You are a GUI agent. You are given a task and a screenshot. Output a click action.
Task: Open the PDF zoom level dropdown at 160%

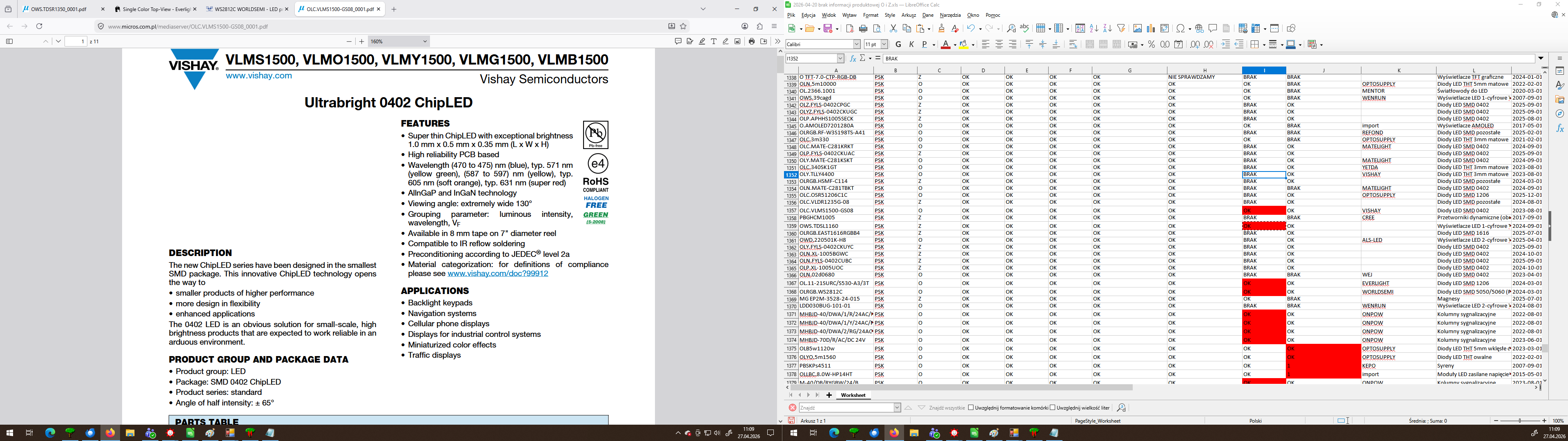tap(399, 41)
